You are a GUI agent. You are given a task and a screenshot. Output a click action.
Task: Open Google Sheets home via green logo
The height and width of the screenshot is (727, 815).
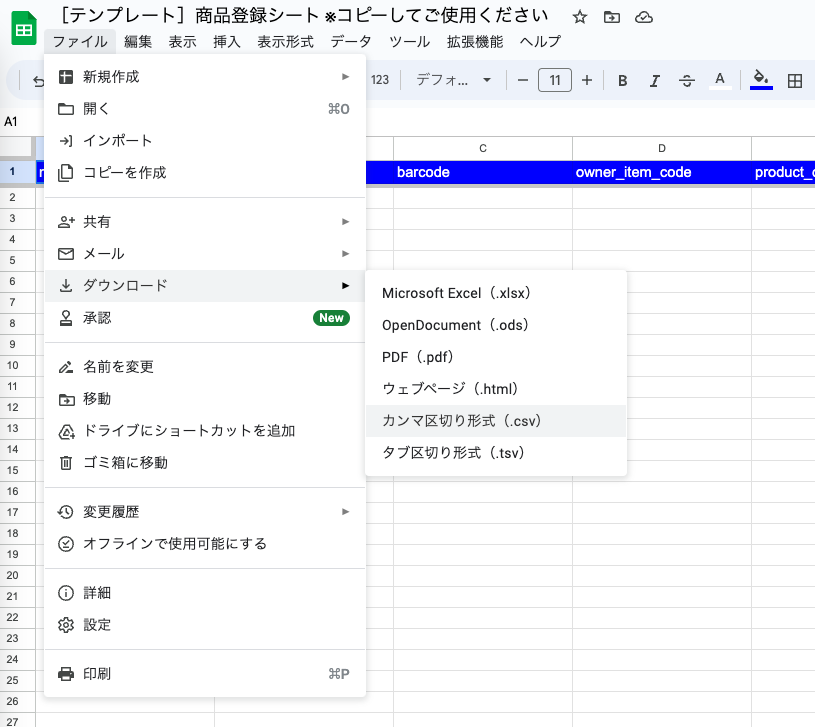[x=23, y=29]
